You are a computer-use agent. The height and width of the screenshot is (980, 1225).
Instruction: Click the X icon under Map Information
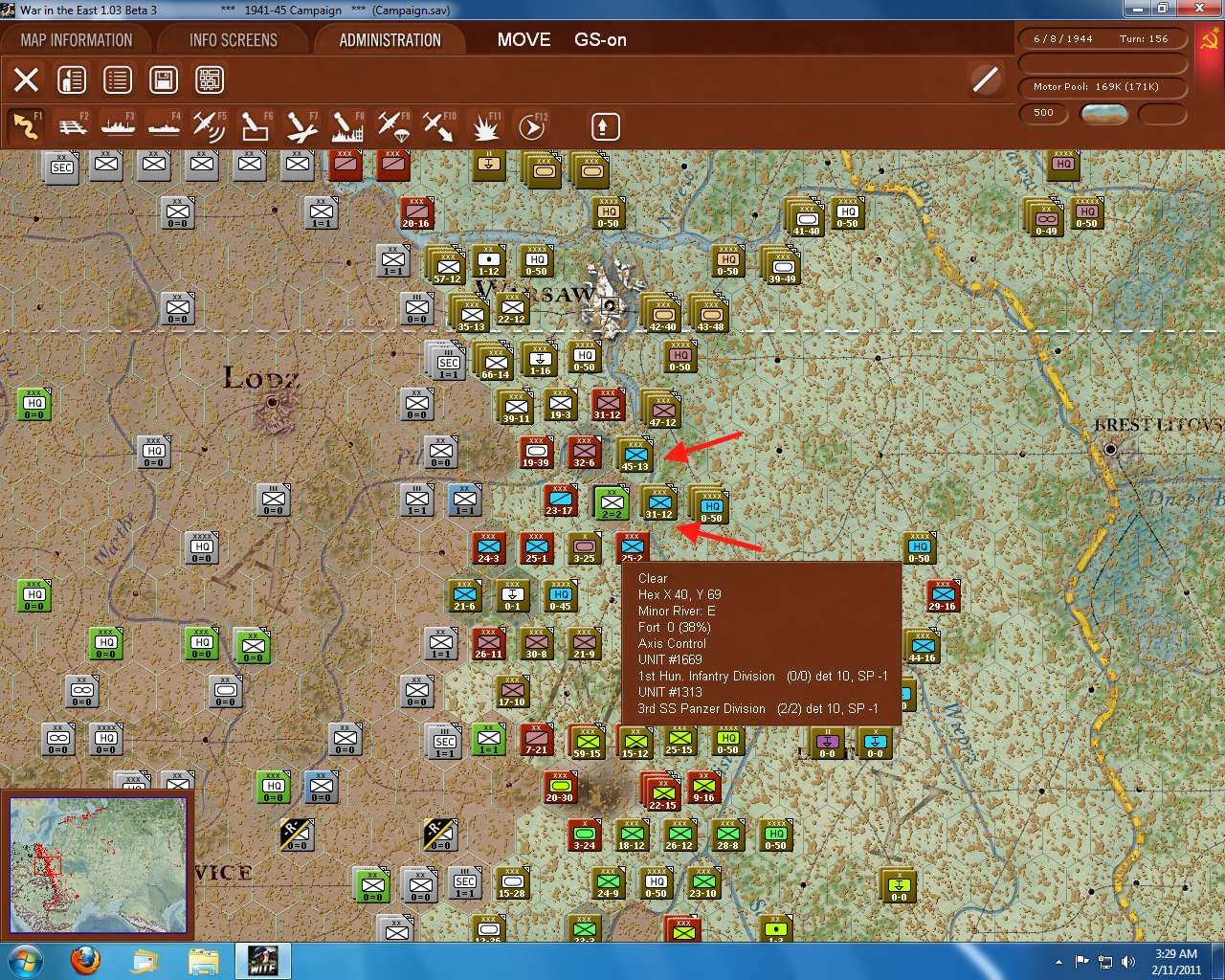[26, 79]
